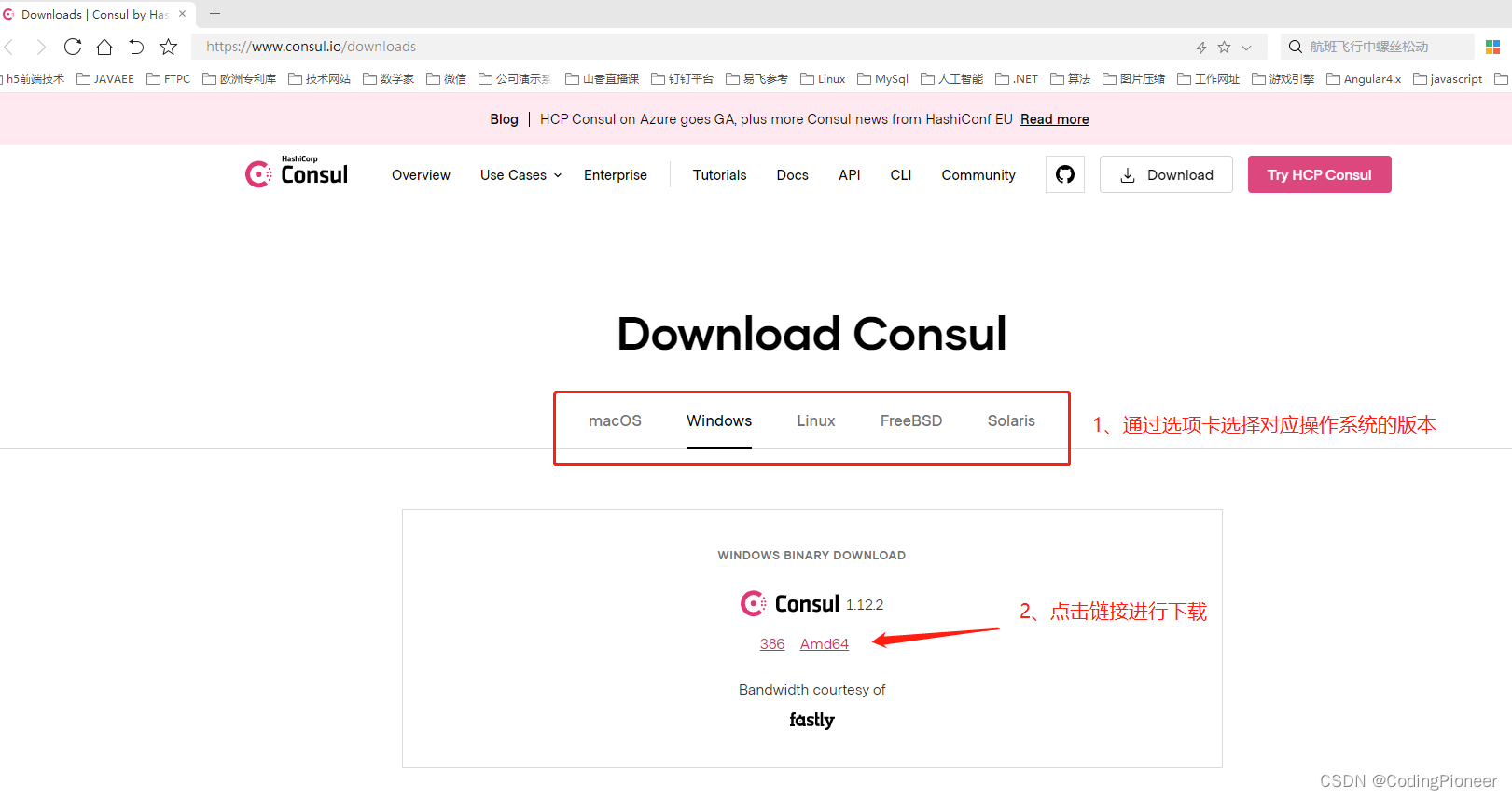Click the fastly logo

tap(811, 720)
